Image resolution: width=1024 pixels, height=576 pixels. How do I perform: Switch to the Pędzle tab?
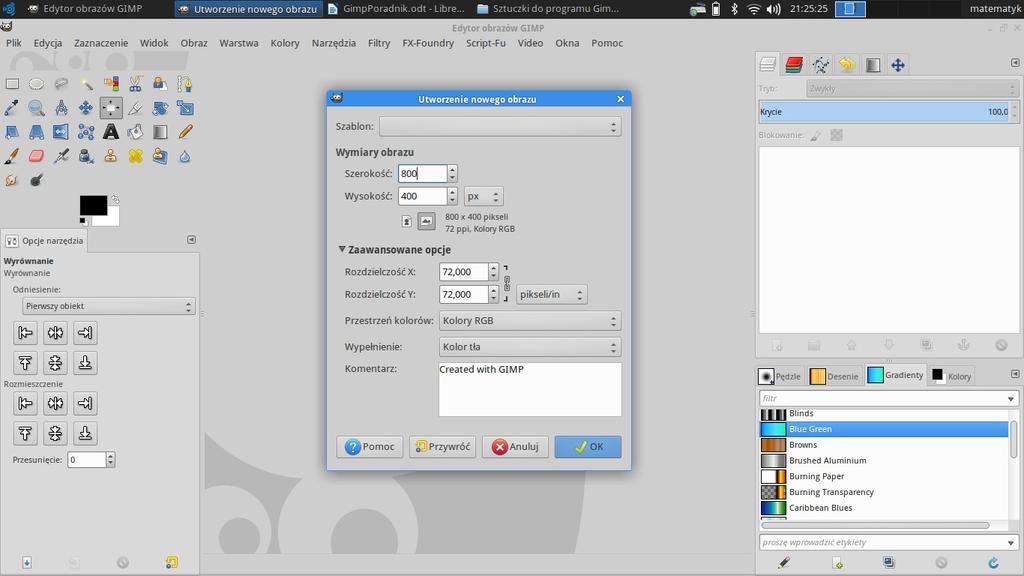click(780, 376)
